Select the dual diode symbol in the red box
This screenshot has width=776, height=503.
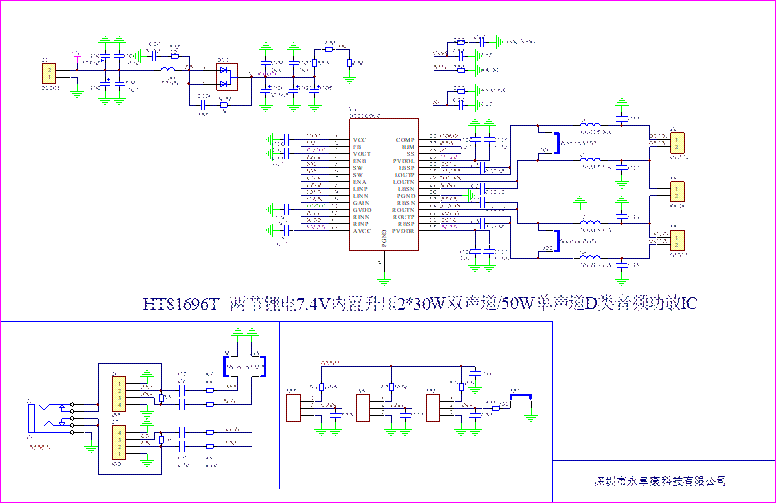(227, 77)
